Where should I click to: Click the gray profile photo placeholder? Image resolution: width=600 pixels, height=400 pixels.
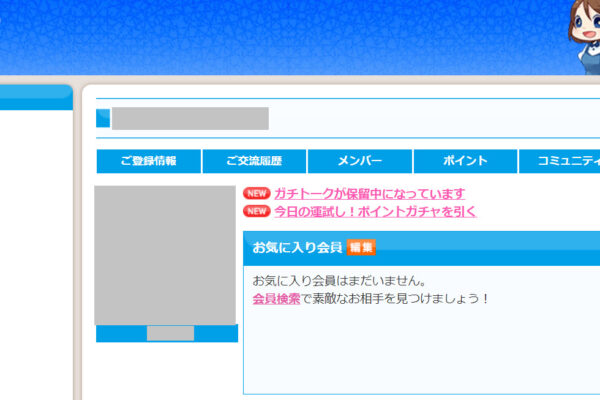[x=165, y=255]
